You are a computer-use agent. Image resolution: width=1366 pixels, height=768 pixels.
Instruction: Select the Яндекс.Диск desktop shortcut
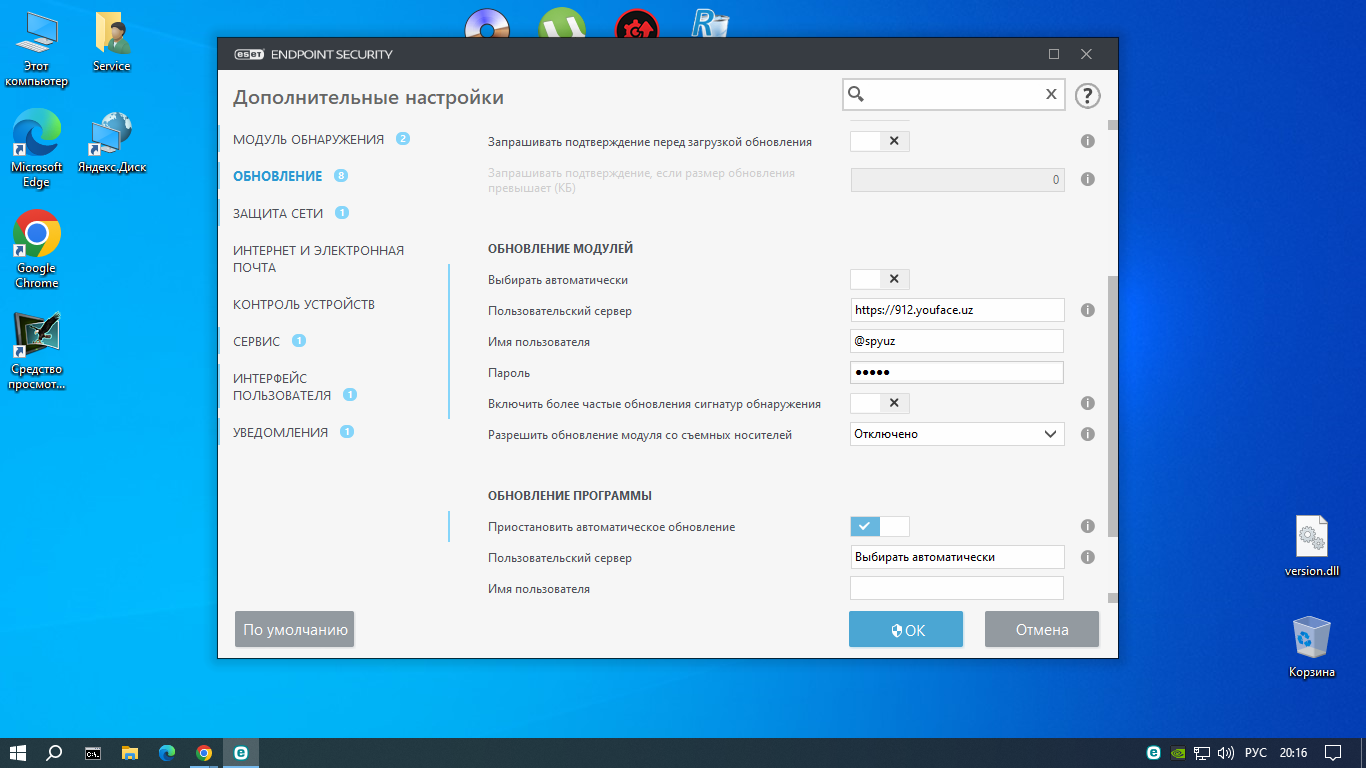[111, 142]
